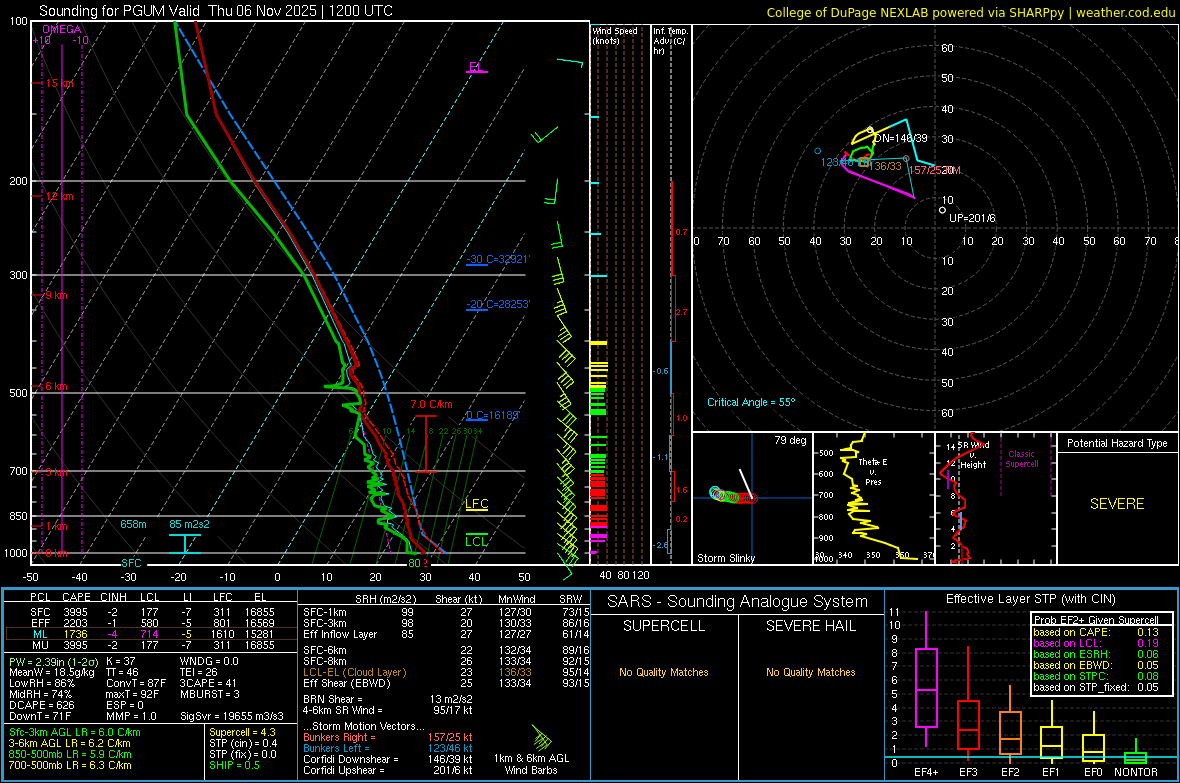The width and height of the screenshot is (1180, 783).
Task: Click 'No Quality Matches' under SUPERCELL
Action: click(x=664, y=672)
